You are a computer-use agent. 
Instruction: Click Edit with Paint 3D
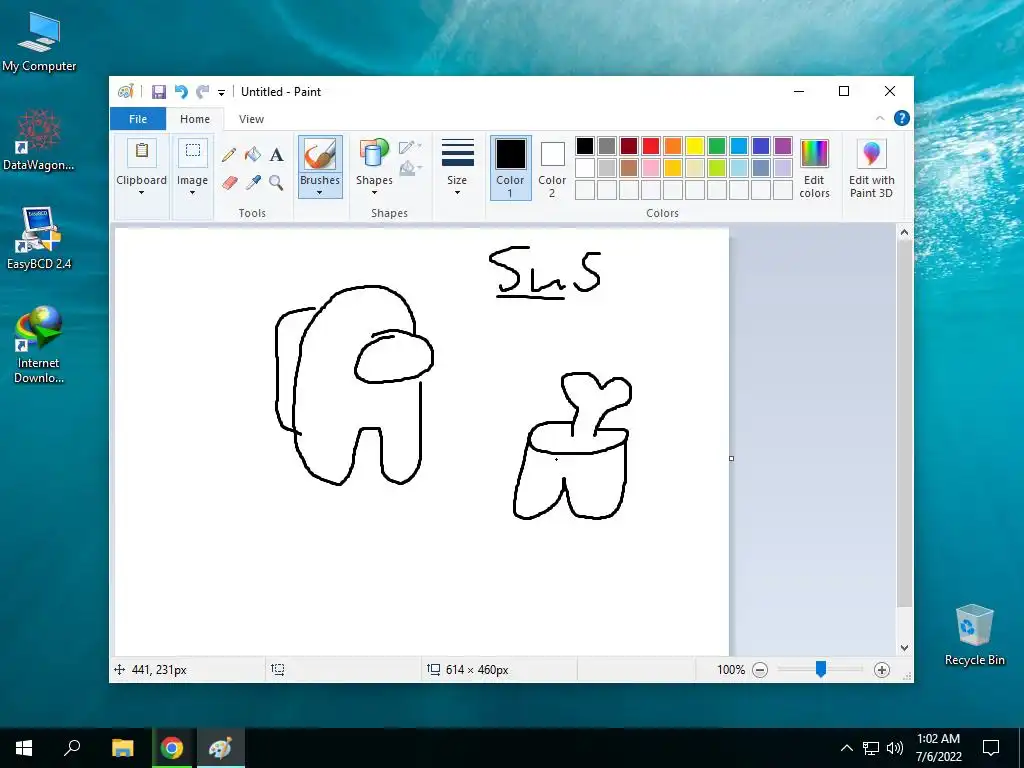871,168
